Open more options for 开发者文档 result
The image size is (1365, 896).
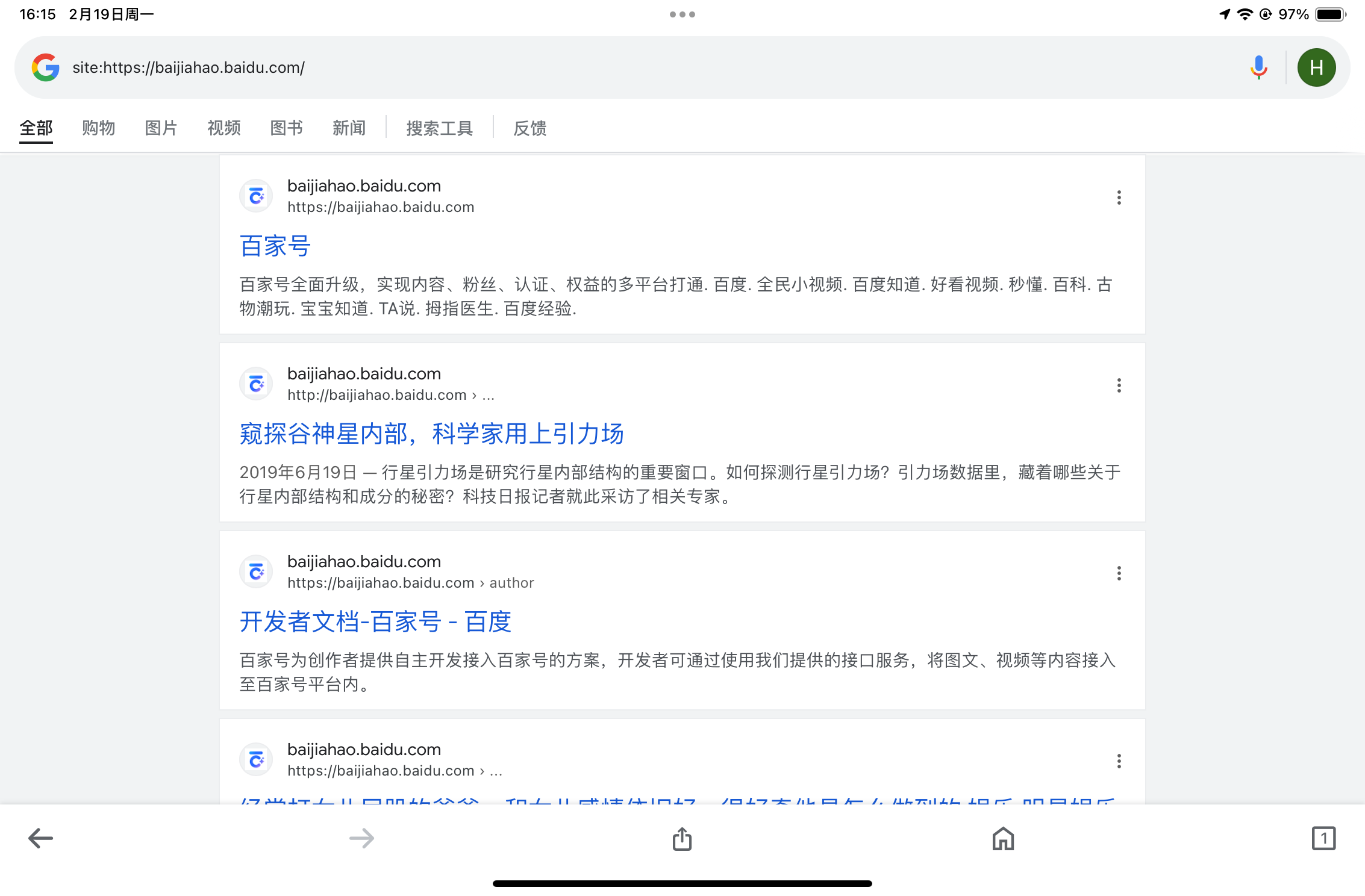click(1119, 573)
